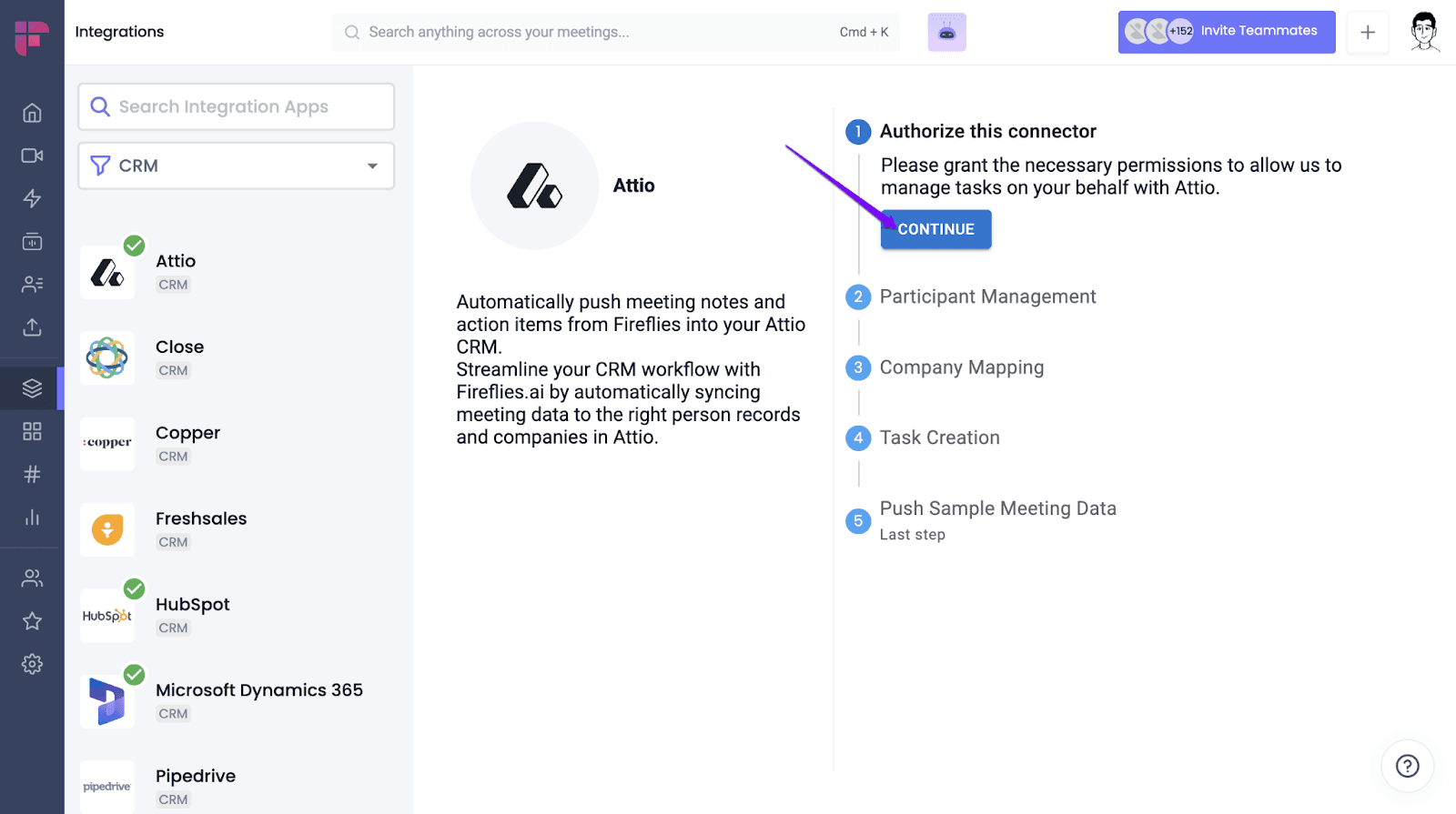This screenshot has width=1456, height=814.
Task: Open Settings gear icon in sidebar
Action: [32, 664]
